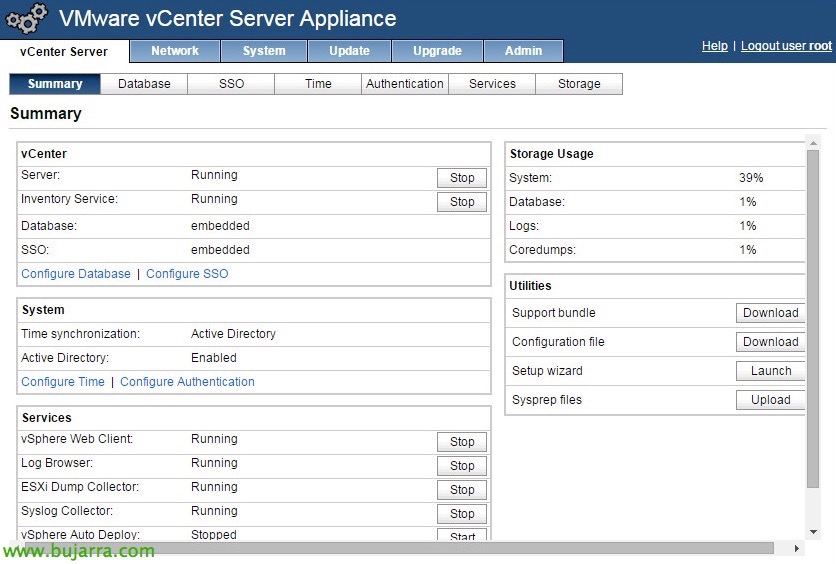Click the horizontal scrollbar right arrow
Image resolution: width=836 pixels, height=564 pixels.
click(x=797, y=549)
